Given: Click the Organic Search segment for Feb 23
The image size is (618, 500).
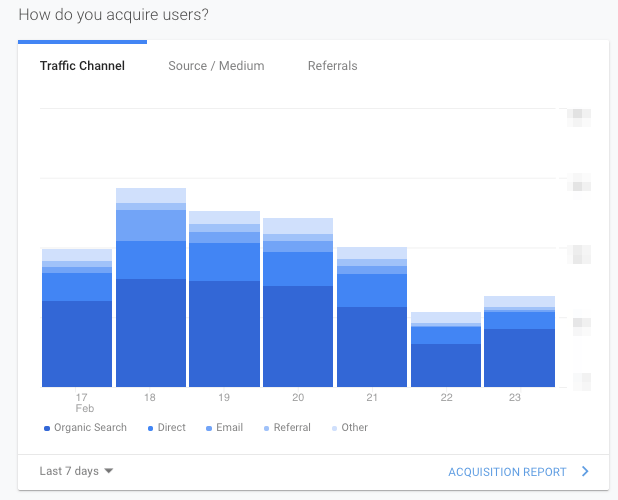Looking at the screenshot, I should [519, 357].
